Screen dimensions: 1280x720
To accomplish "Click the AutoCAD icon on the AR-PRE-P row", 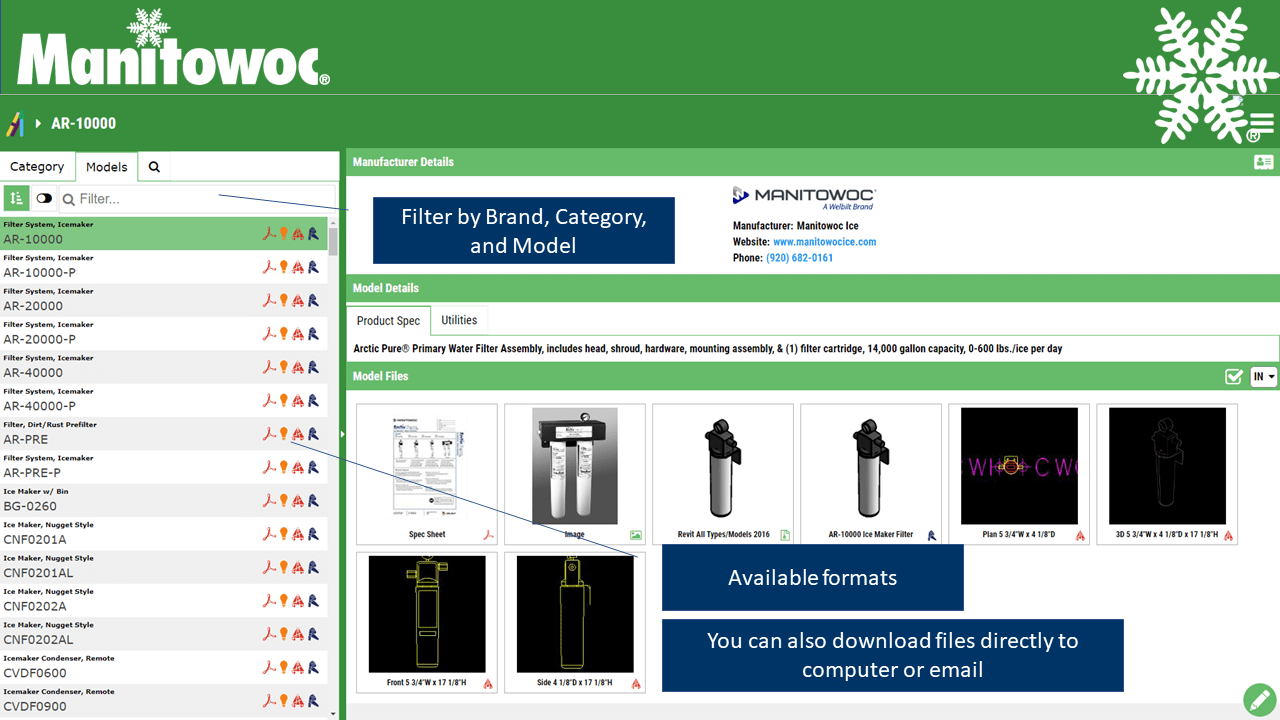I will [298, 467].
